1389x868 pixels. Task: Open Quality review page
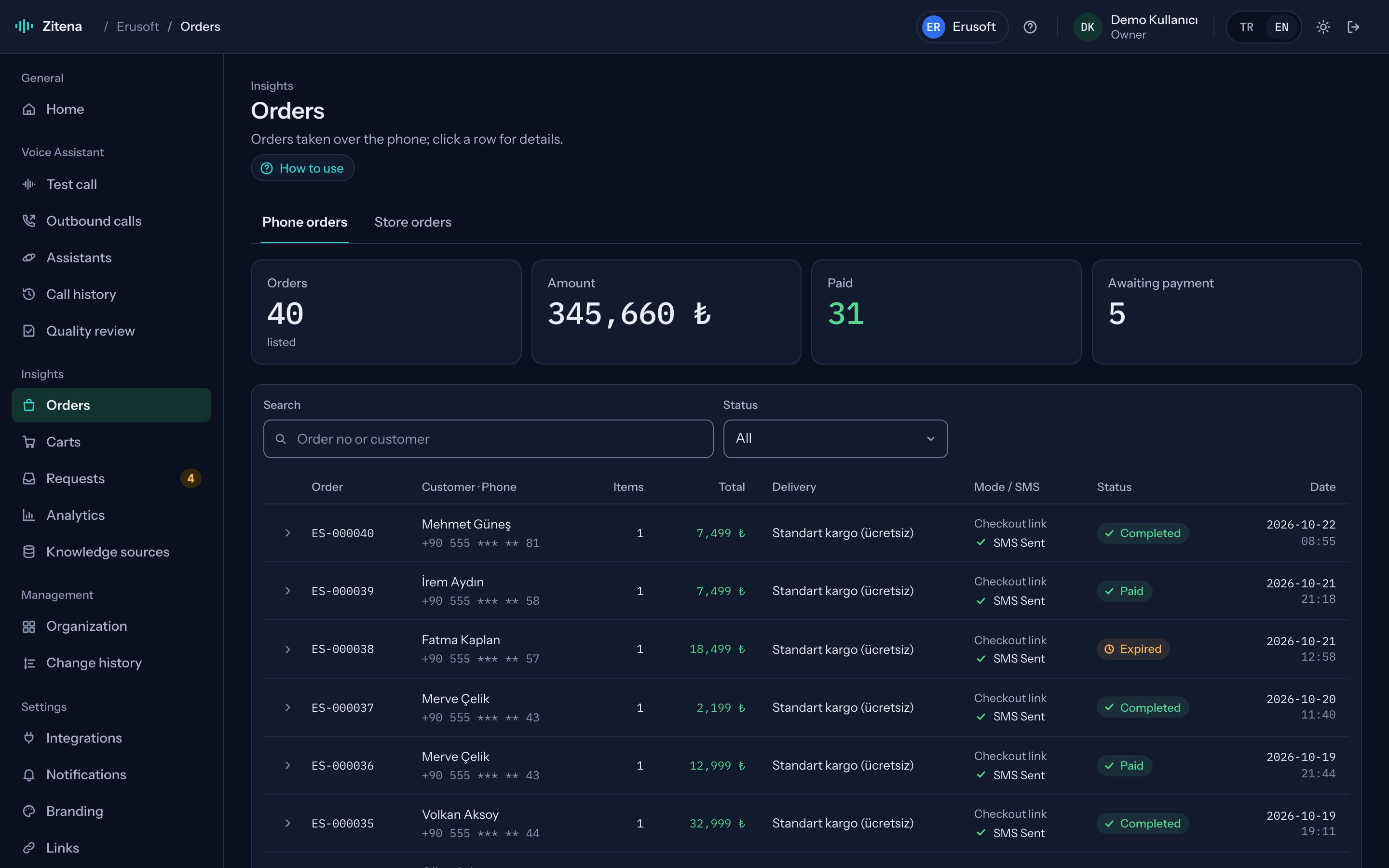tap(111, 331)
